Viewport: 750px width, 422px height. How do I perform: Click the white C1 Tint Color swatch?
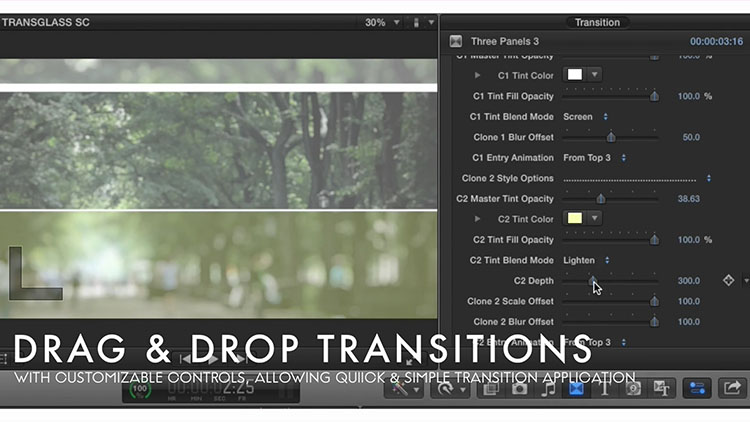coord(575,75)
